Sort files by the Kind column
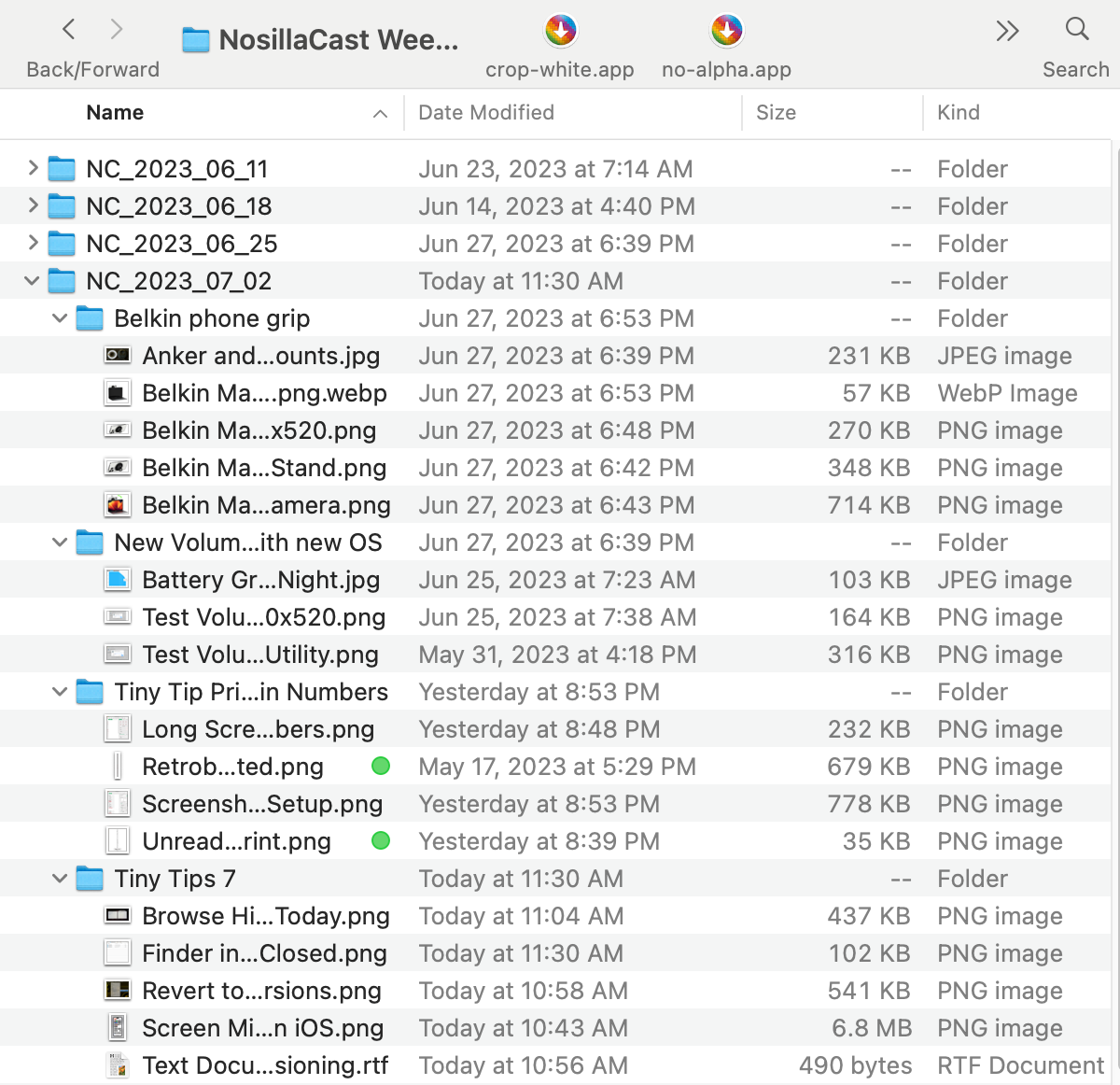This screenshot has width=1120, height=1085. pyautogui.click(x=959, y=113)
